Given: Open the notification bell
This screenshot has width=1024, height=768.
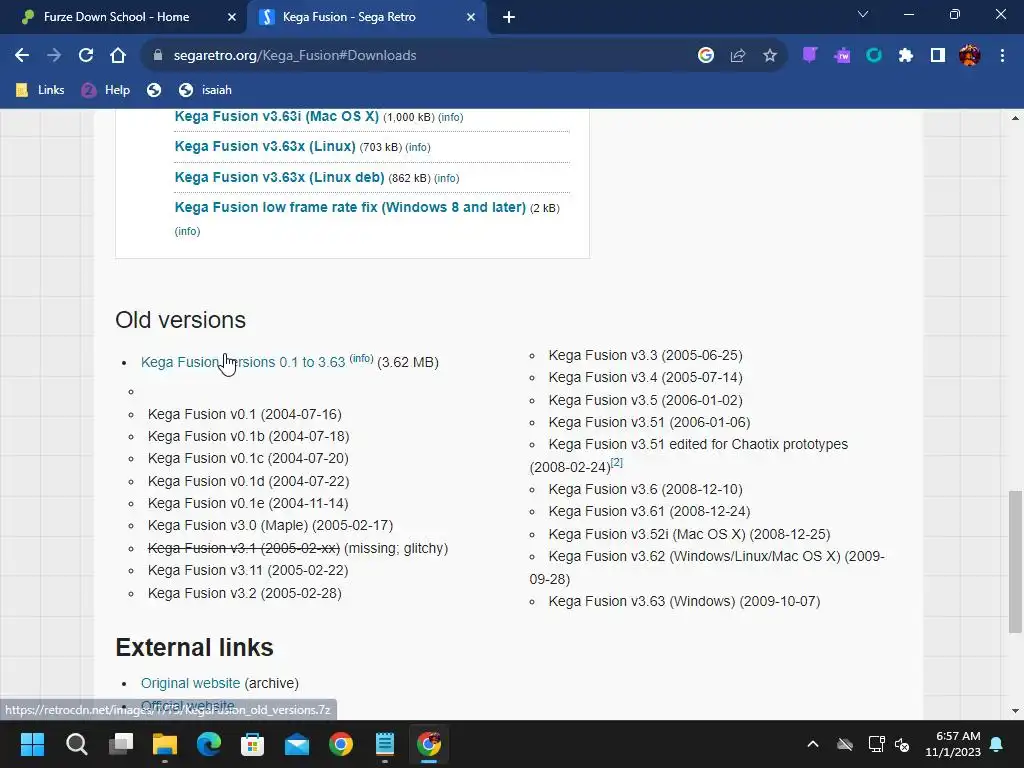Looking at the screenshot, I should [x=997, y=744].
